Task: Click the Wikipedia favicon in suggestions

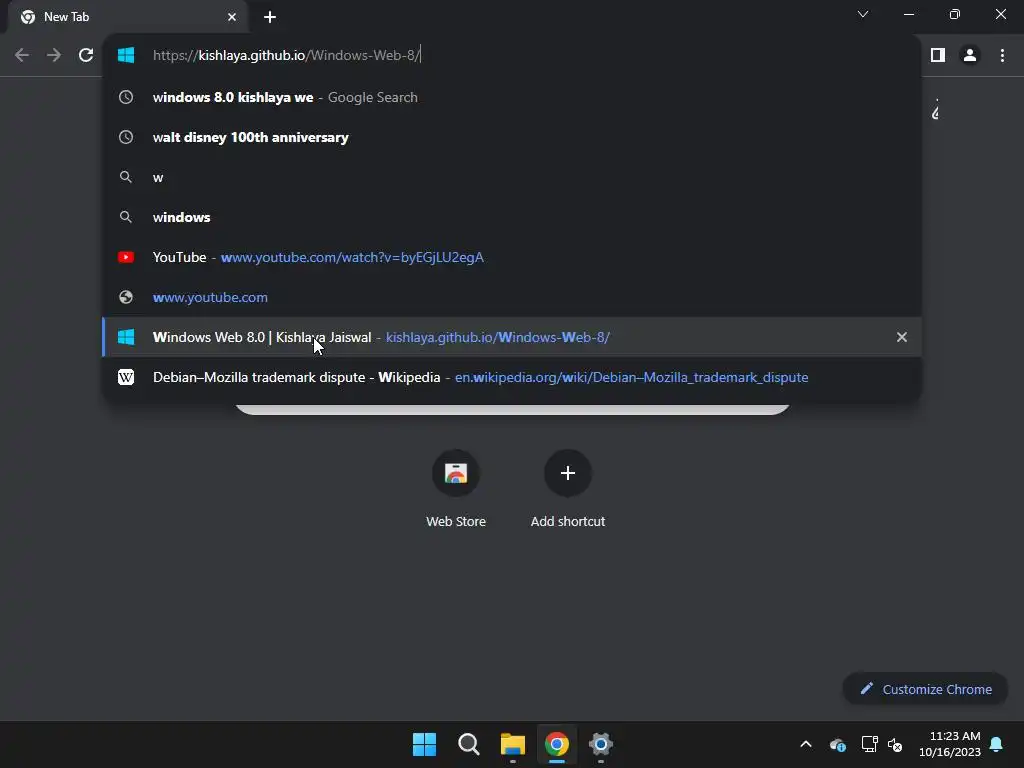Action: pyautogui.click(x=126, y=377)
